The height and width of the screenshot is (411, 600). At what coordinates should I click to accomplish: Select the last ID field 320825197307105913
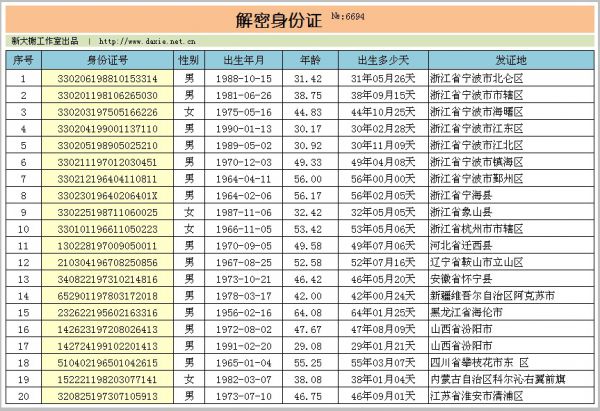108,397
